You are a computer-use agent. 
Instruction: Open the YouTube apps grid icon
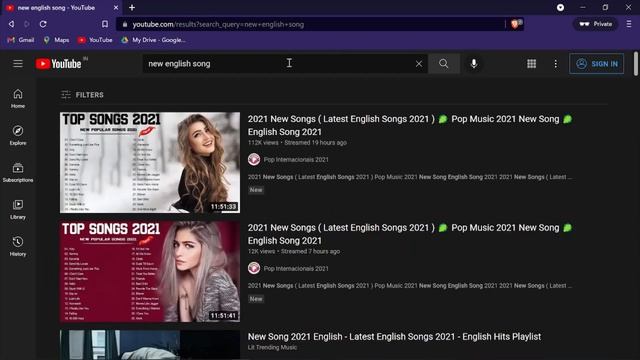(531, 64)
